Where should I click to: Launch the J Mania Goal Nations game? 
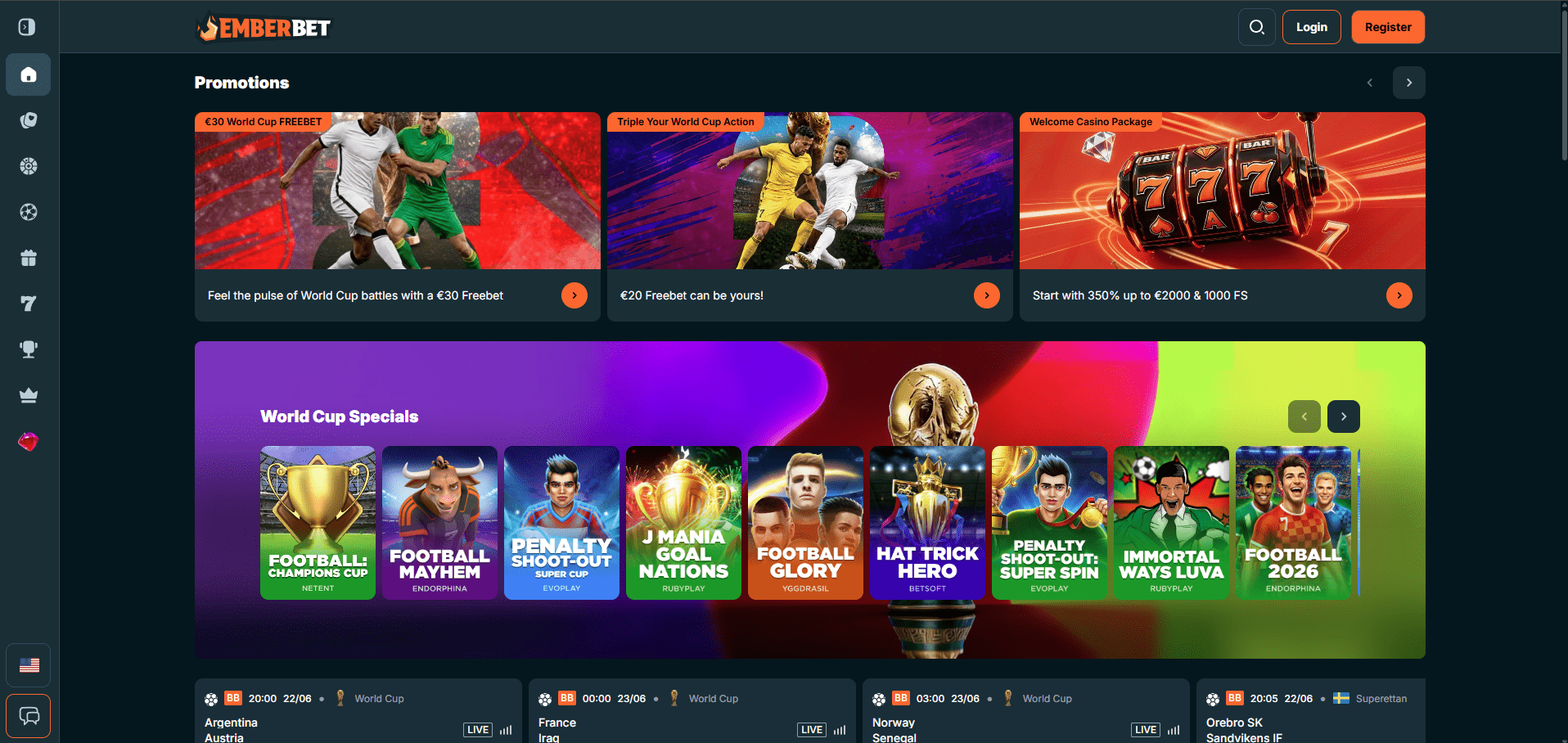(683, 523)
